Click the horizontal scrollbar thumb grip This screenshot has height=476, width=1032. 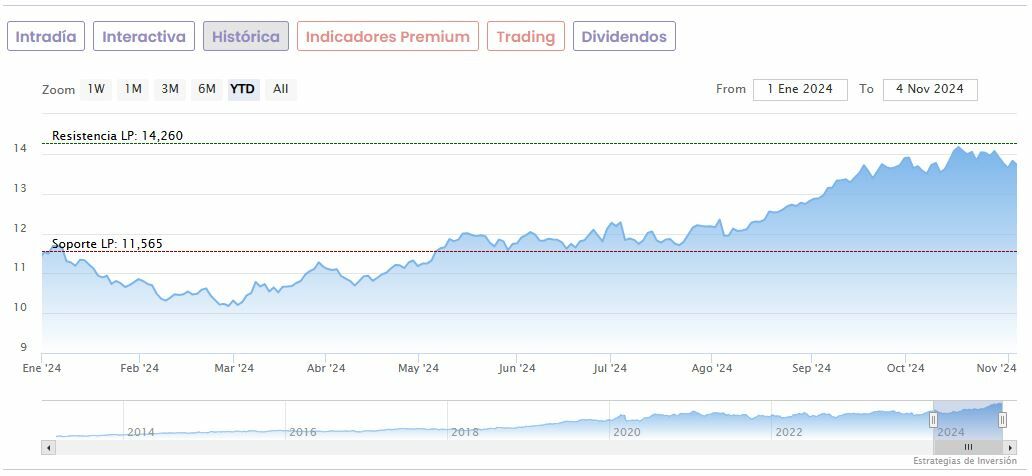(968, 447)
